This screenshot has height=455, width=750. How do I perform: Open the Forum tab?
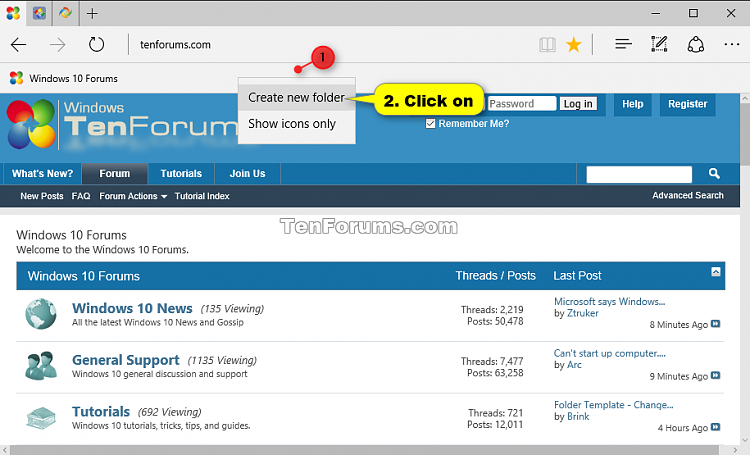tap(114, 174)
